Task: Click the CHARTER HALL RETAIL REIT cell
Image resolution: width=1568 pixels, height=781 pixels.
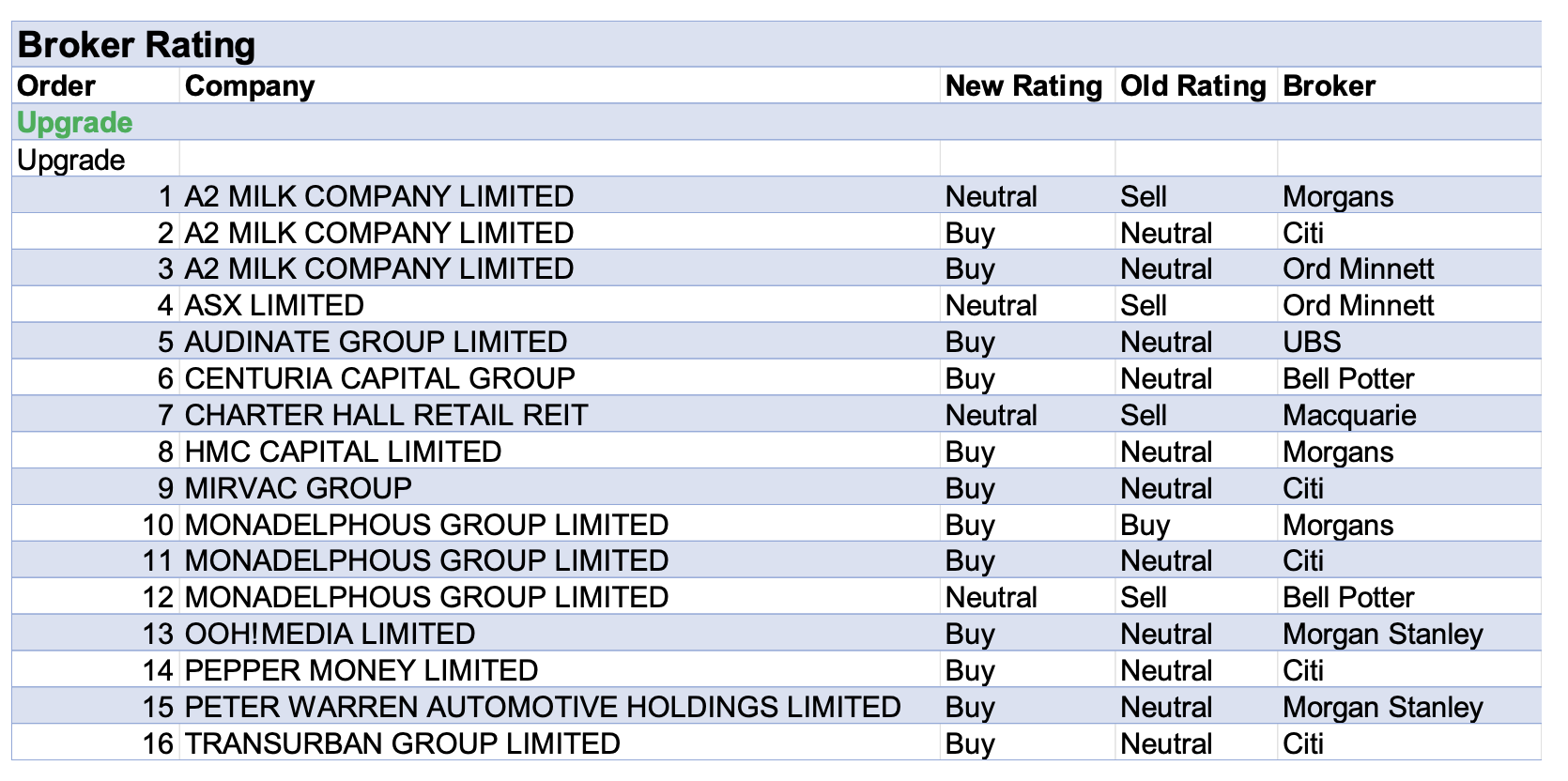Action: click(x=386, y=416)
